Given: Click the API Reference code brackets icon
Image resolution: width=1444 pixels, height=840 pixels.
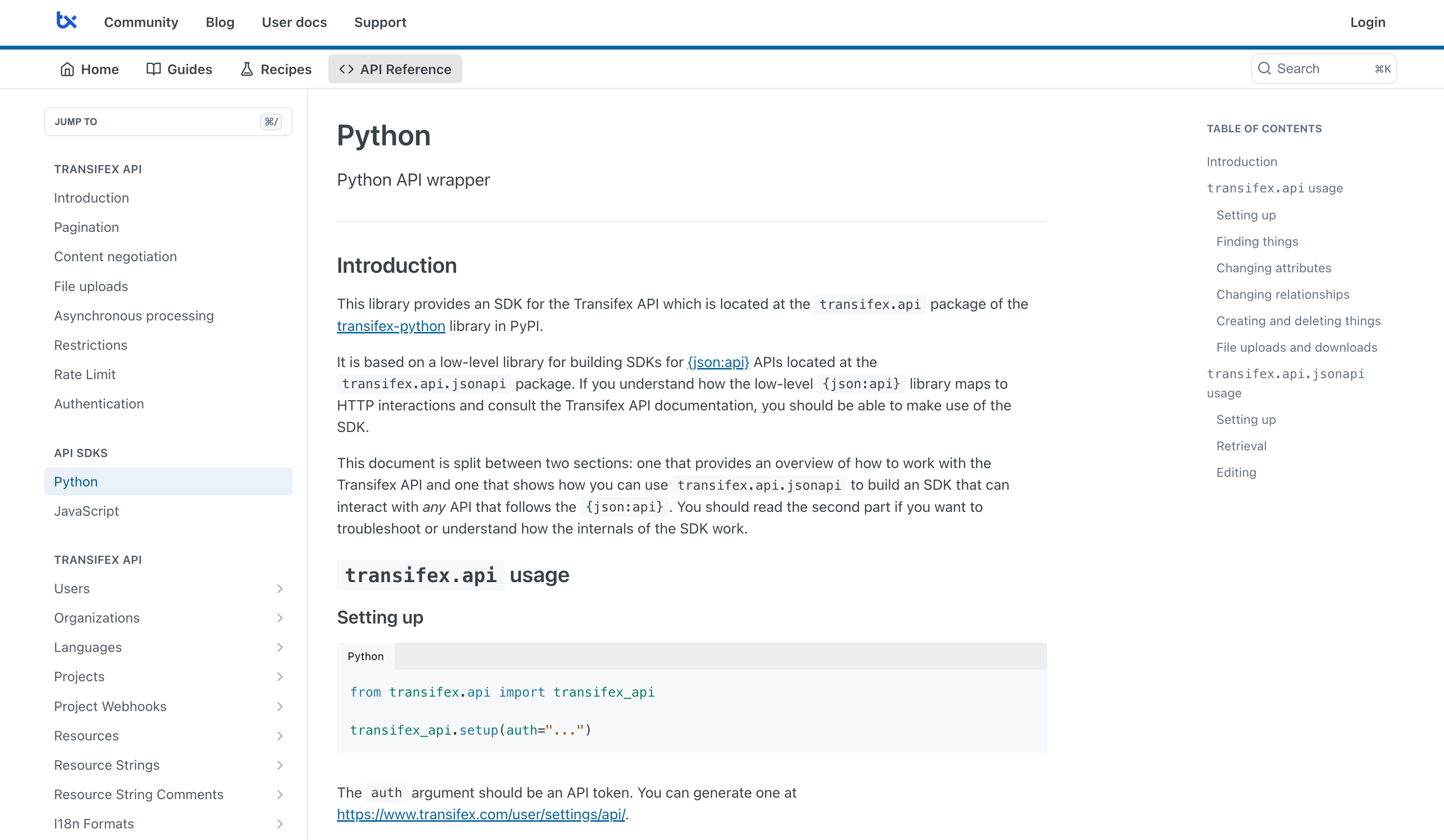Looking at the screenshot, I should click(x=346, y=69).
